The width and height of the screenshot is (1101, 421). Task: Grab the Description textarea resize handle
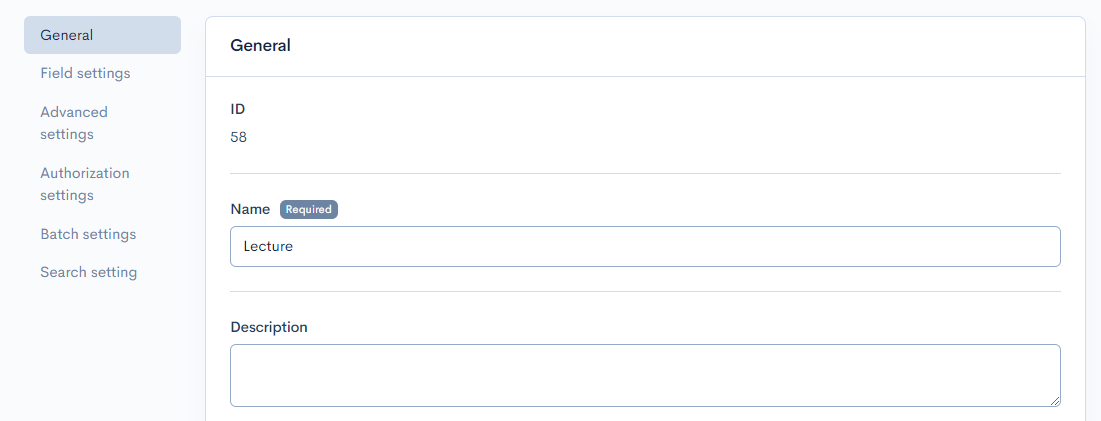[x=1055, y=401]
